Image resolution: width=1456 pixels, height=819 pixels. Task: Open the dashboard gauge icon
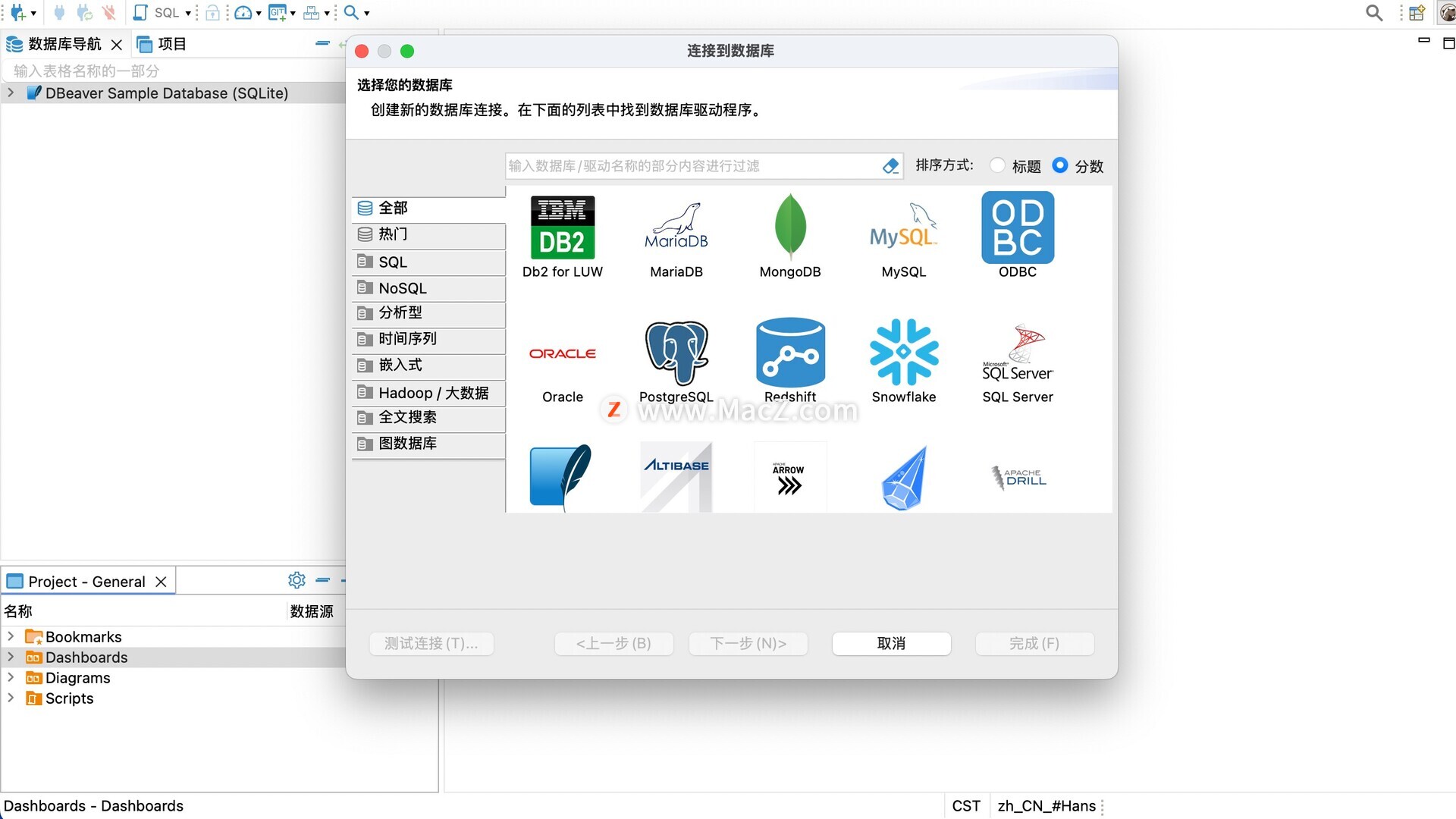pos(243,13)
